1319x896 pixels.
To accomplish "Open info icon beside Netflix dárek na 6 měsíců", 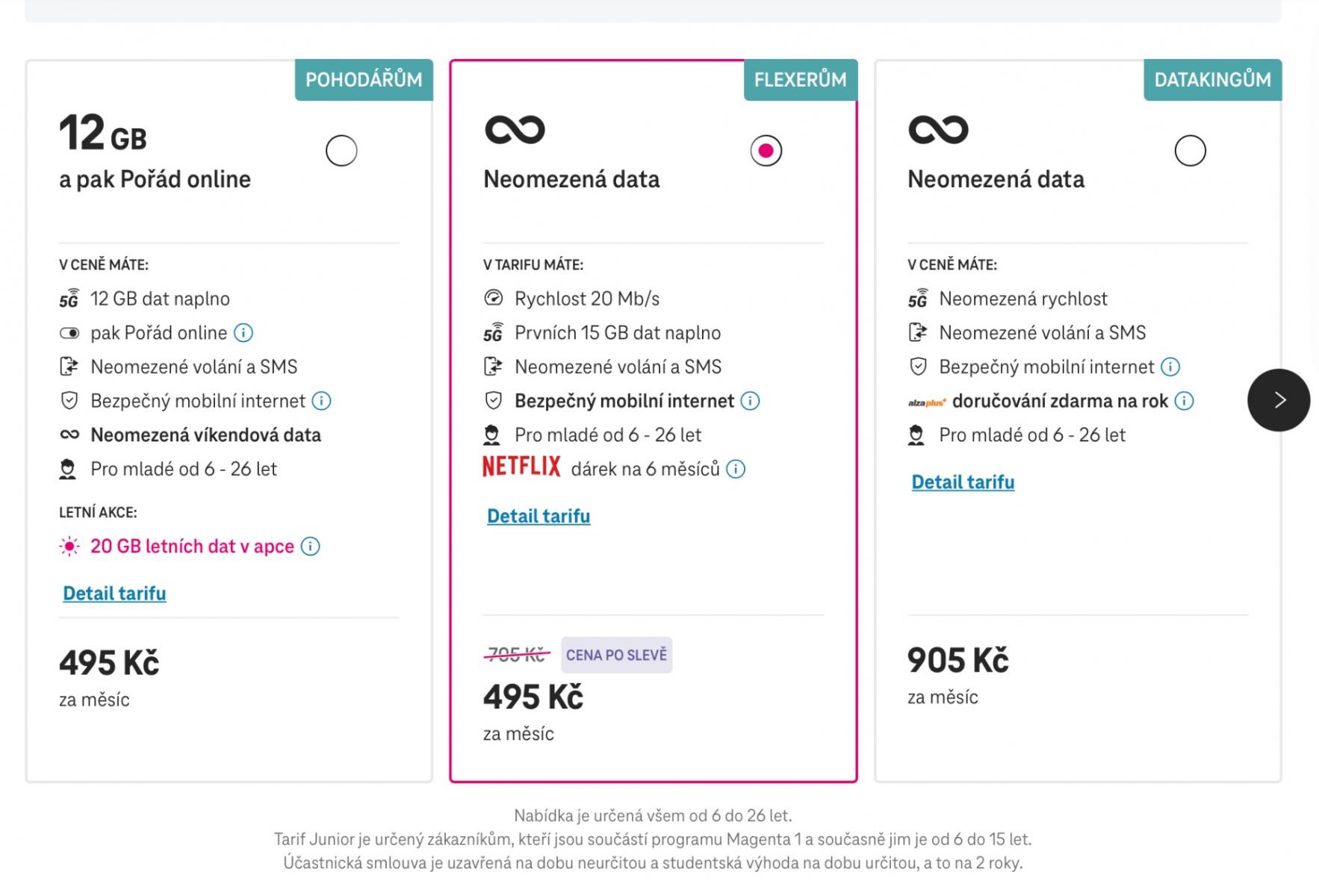I will 736,469.
